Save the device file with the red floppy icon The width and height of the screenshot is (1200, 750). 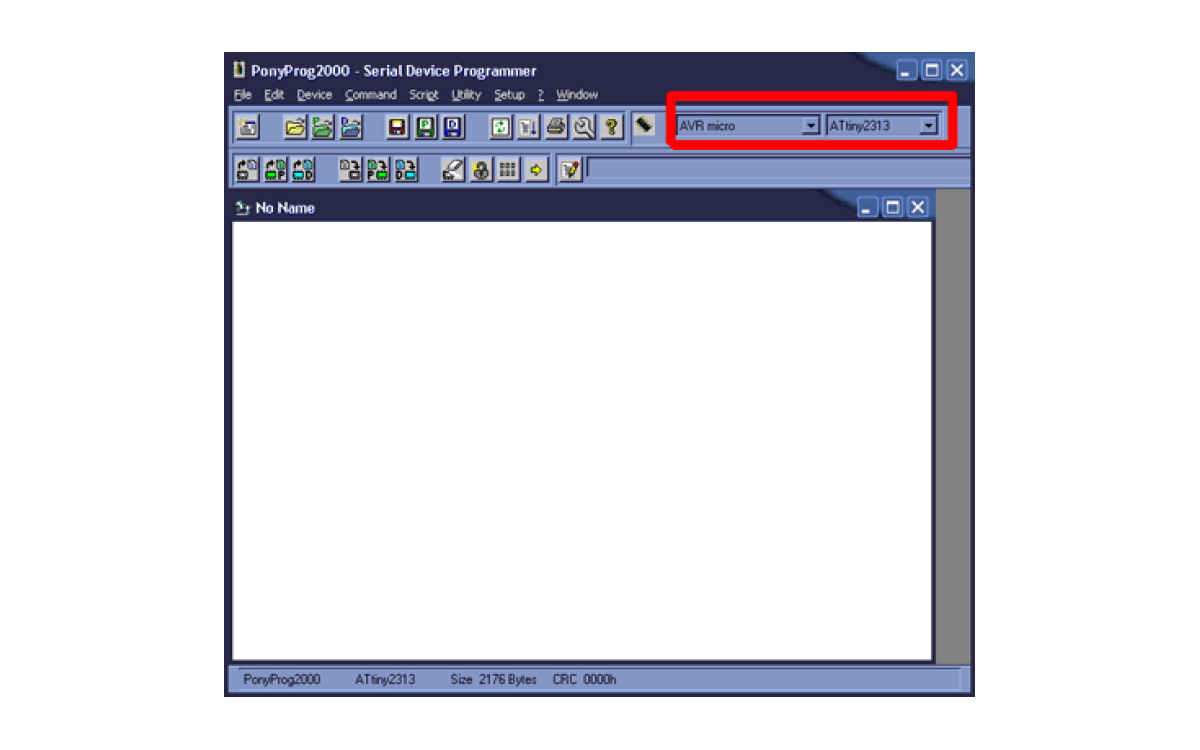pyautogui.click(x=397, y=127)
